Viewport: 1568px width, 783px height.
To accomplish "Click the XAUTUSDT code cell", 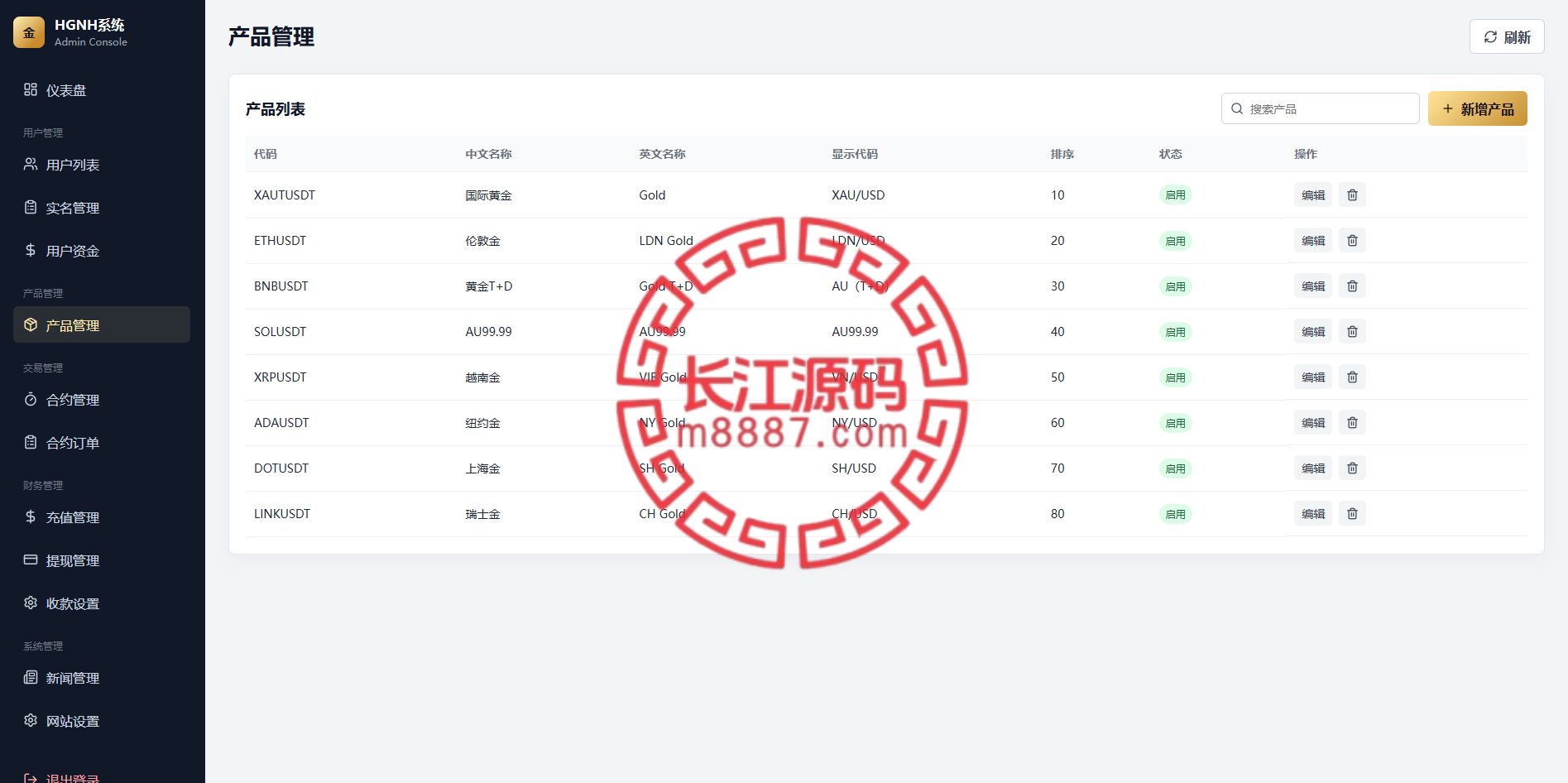I will pos(285,195).
